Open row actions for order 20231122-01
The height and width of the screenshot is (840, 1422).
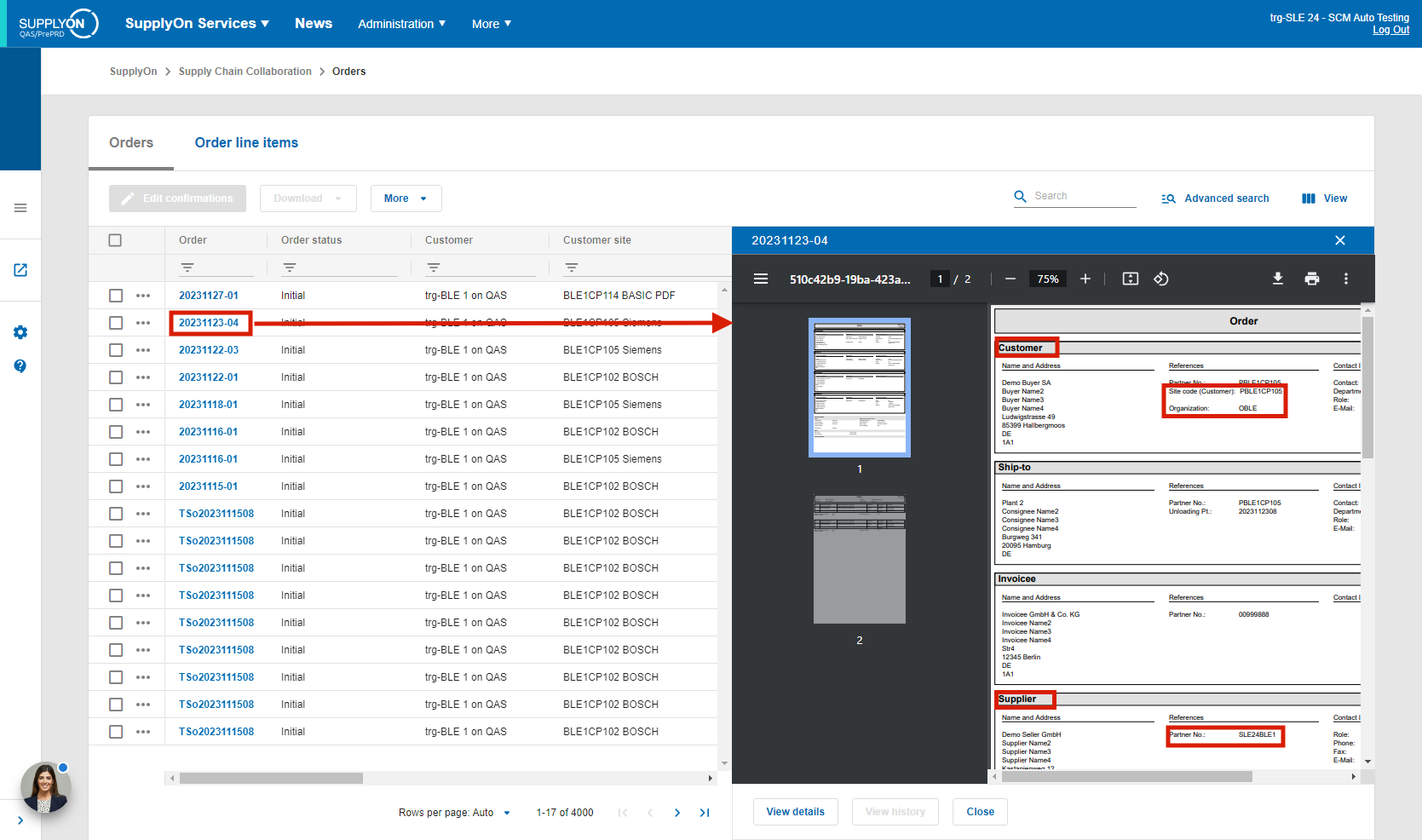[143, 377]
